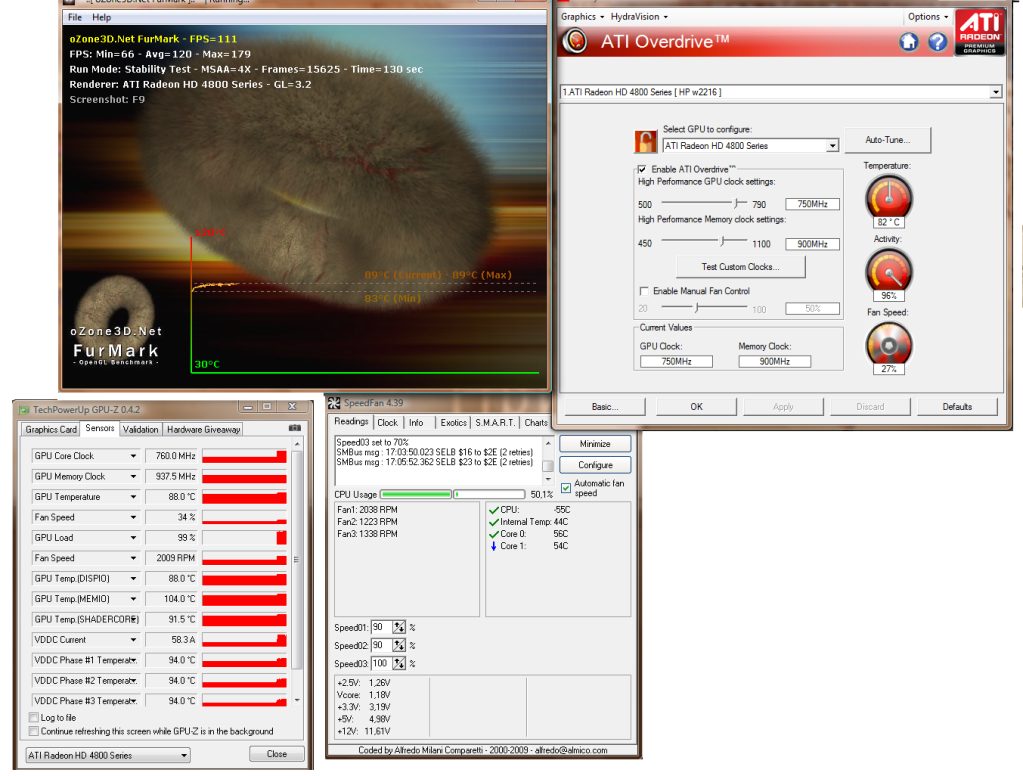Click SpeedFan Minimize button
The image size is (1023, 776).
point(595,444)
